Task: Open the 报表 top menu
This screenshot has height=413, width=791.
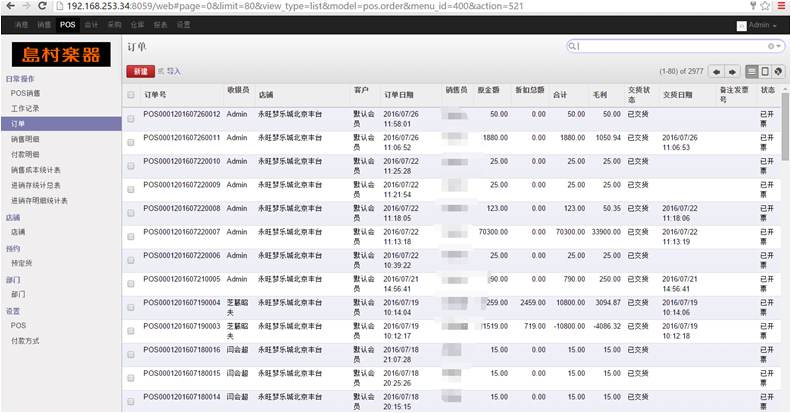Action: click(x=160, y=25)
